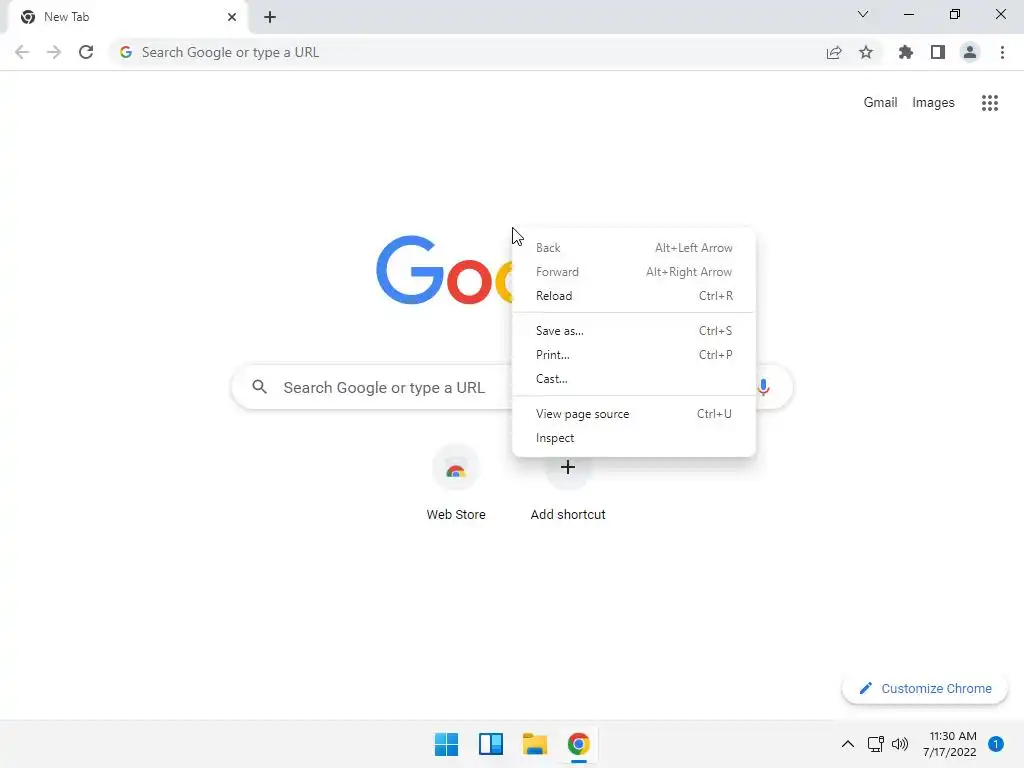The width and height of the screenshot is (1024, 768).
Task: Click the Google logo
Action: click(x=444, y=270)
